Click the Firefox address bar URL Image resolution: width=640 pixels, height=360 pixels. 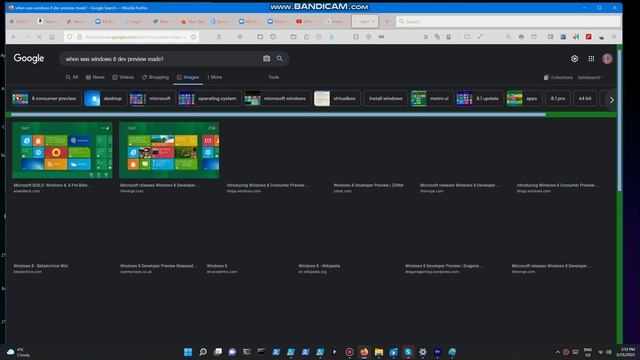(135, 37)
